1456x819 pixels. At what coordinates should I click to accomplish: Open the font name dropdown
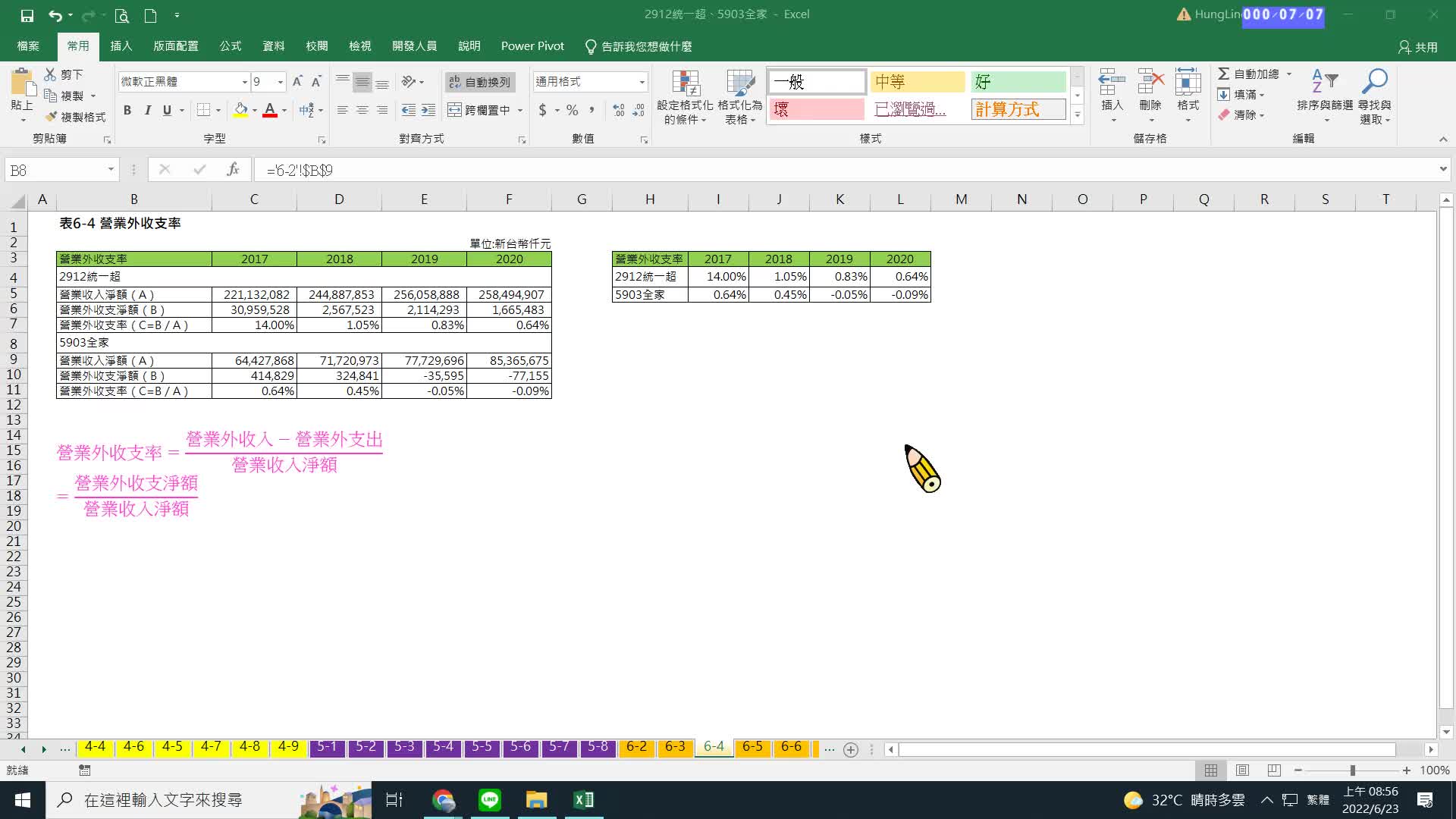(x=244, y=82)
